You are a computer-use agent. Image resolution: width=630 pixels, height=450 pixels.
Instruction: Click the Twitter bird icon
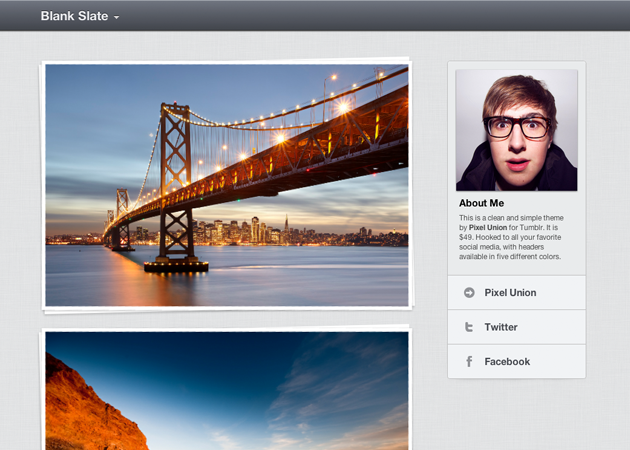[469, 327]
